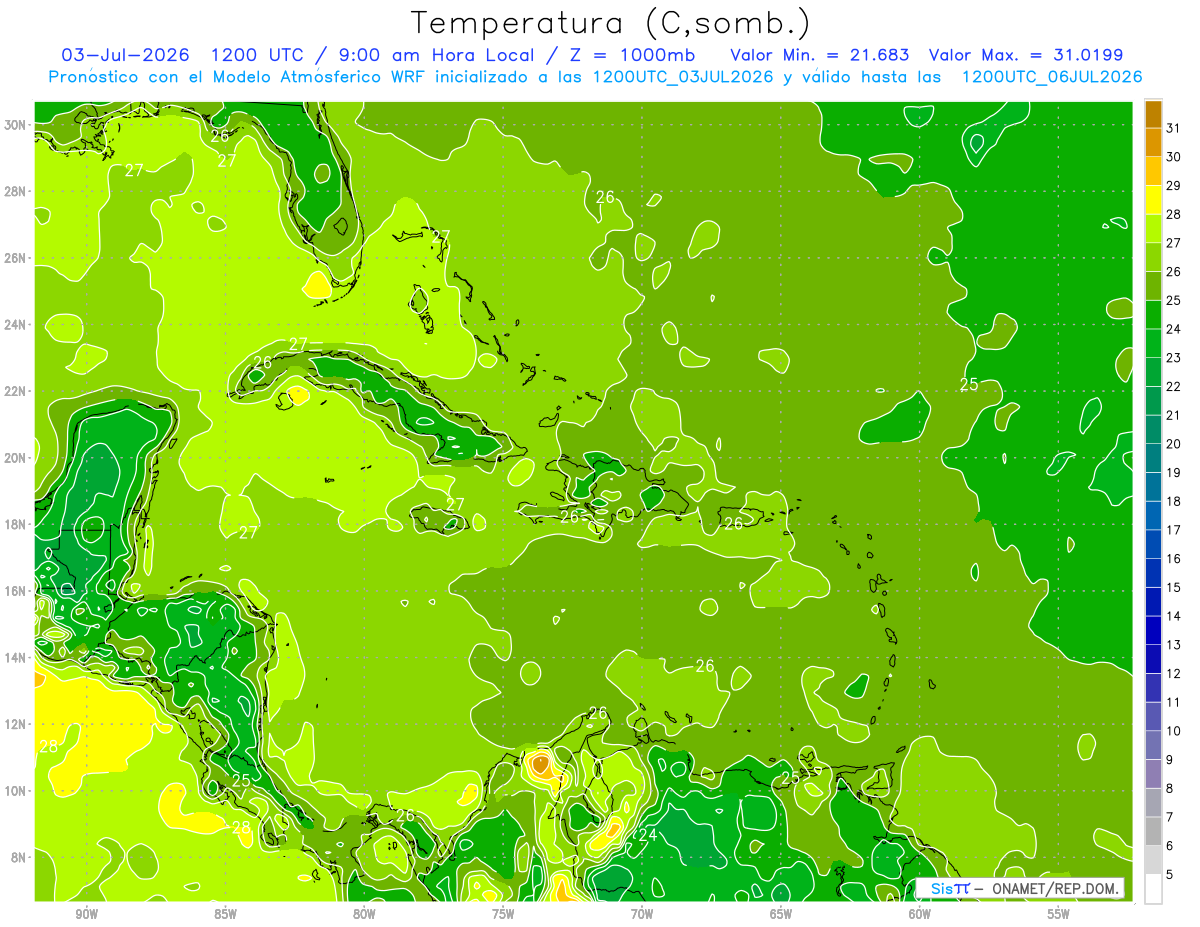This screenshot has width=1200, height=927.
Task: Click the teal swatch between legend 19 and 20
Action: [x=1153, y=458]
